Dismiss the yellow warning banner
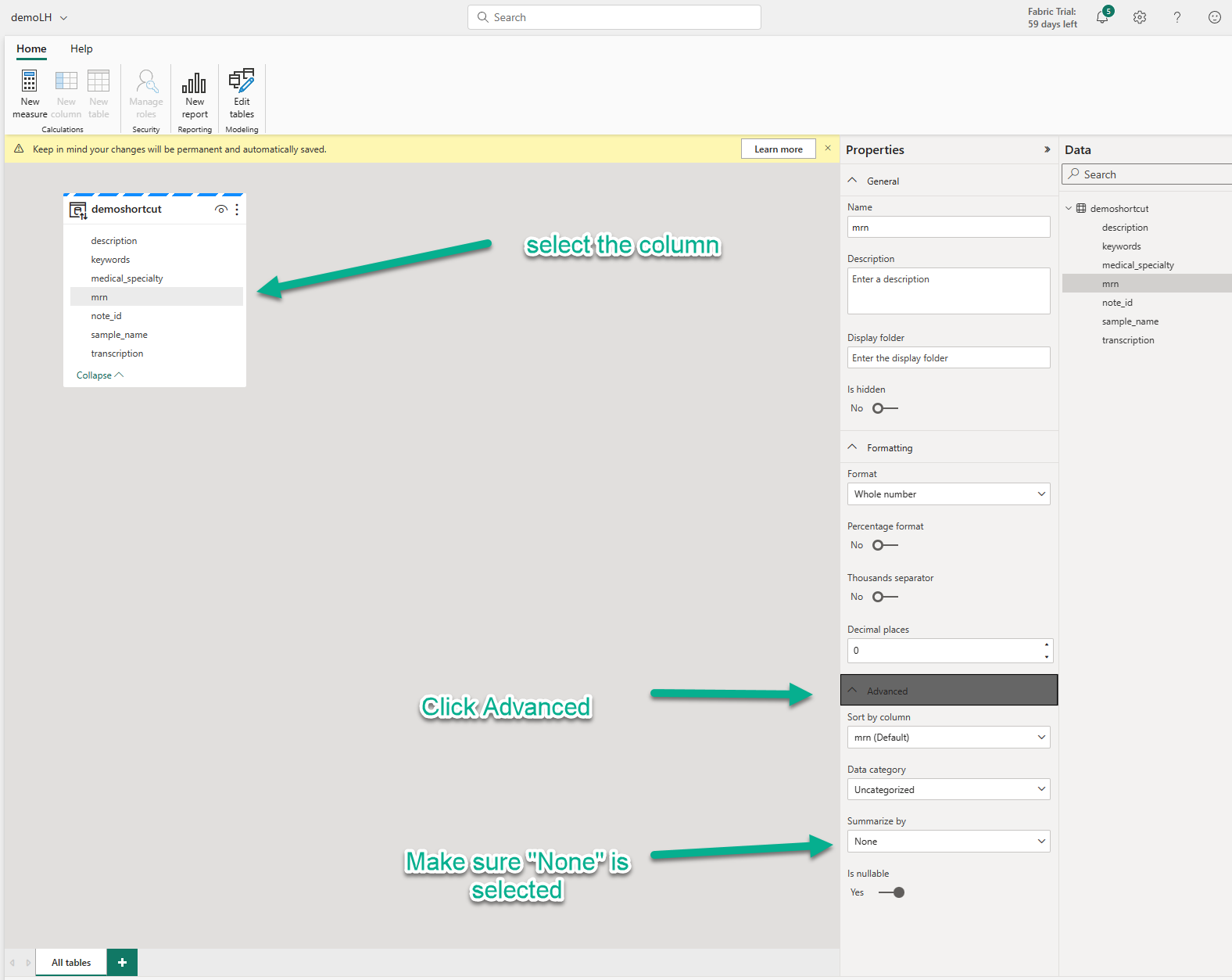This screenshot has width=1232, height=980. tap(828, 149)
